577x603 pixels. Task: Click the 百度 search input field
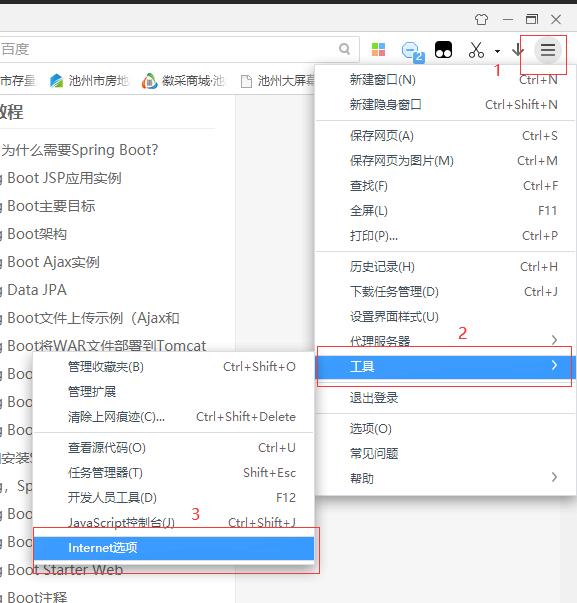(167, 49)
